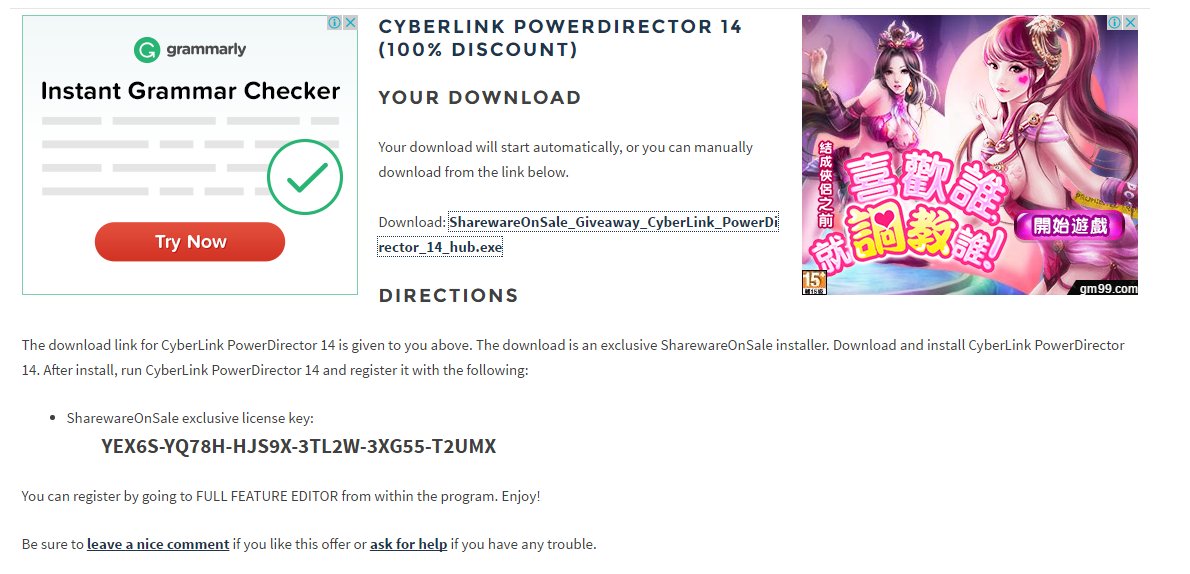The height and width of the screenshot is (574, 1190).
Task: Close the gm99 game ad
Action: (x=1130, y=23)
